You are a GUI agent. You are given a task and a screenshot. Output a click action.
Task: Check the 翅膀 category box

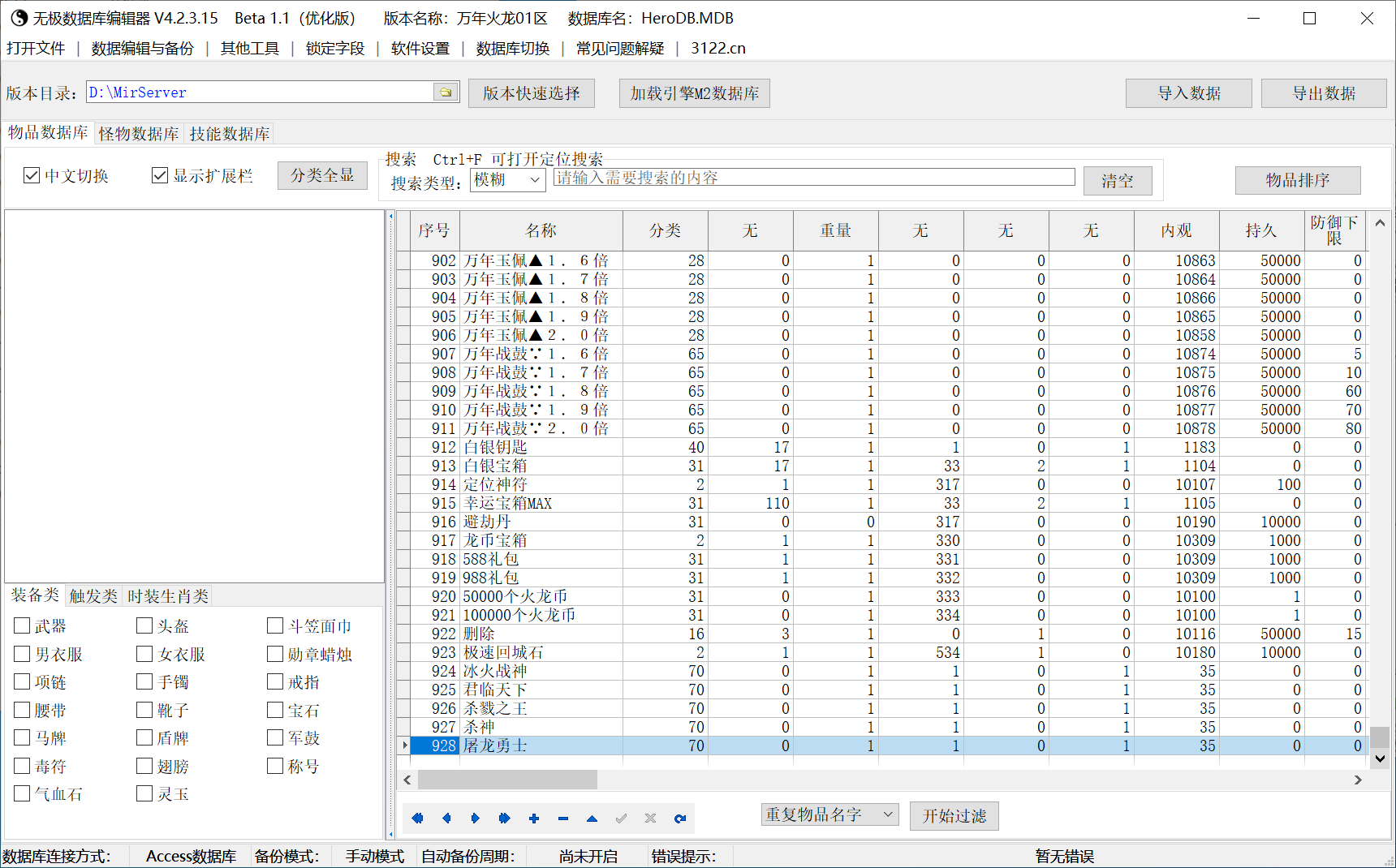144,766
